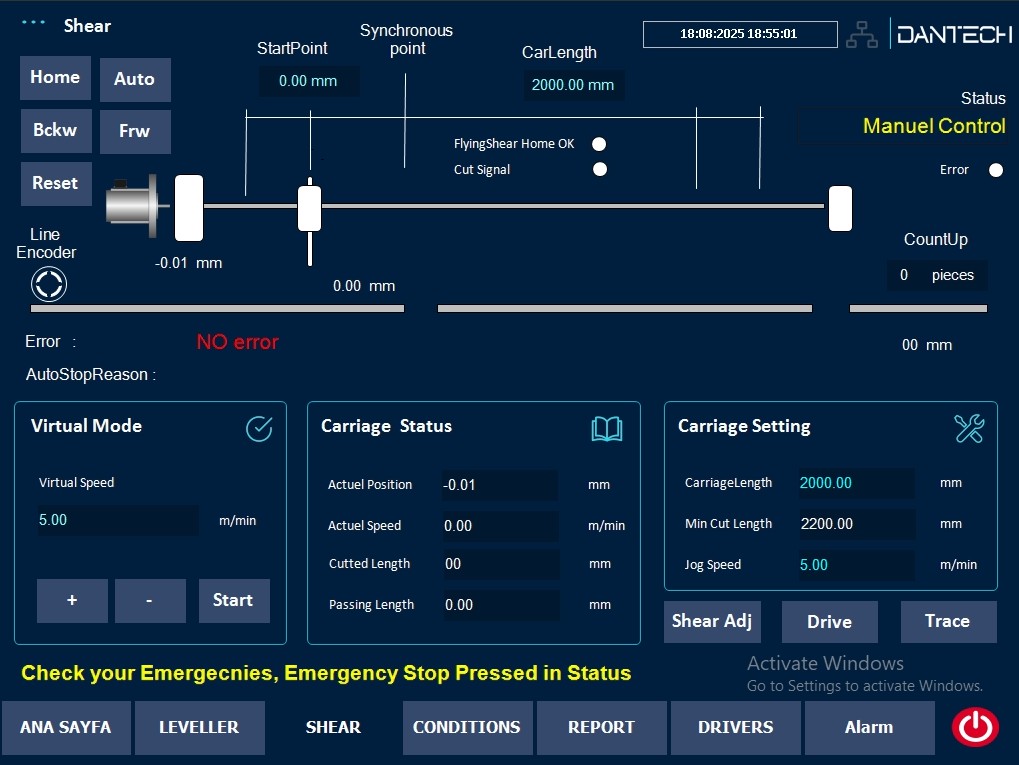Click the Error status indicator light
The image size is (1019, 765).
coord(995,170)
